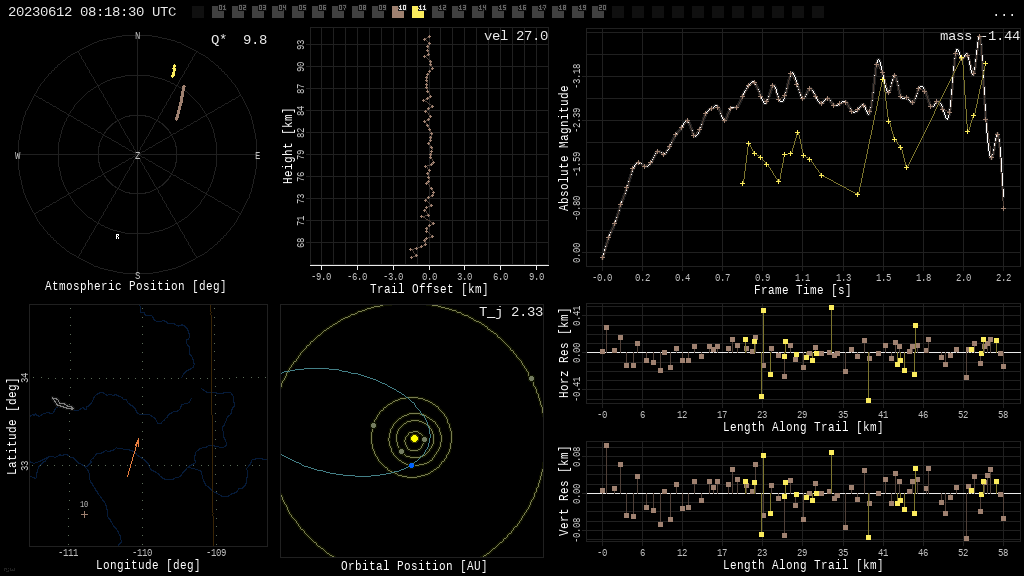The width and height of the screenshot is (1024, 576).
Task: Click the Latitude [deg] axis label
Action: click(12, 426)
